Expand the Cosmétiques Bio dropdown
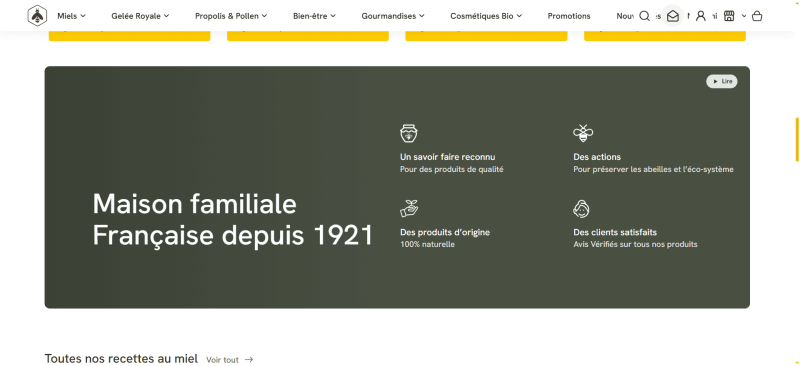 [x=486, y=16]
